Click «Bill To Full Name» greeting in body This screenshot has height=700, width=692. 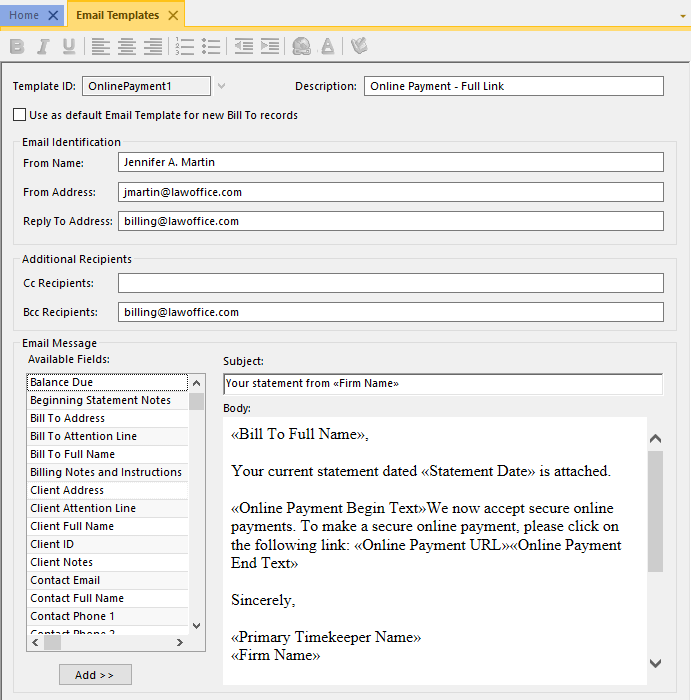300,434
